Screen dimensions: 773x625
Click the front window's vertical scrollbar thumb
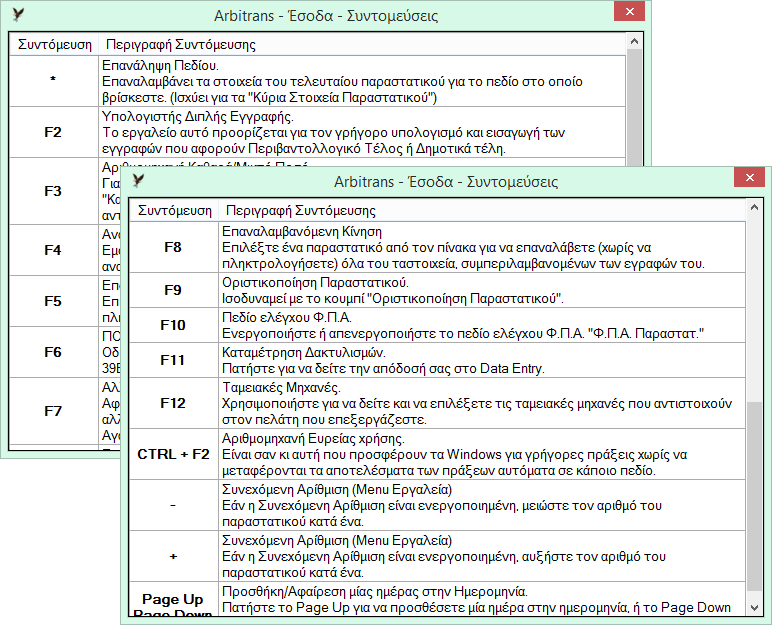754,496
